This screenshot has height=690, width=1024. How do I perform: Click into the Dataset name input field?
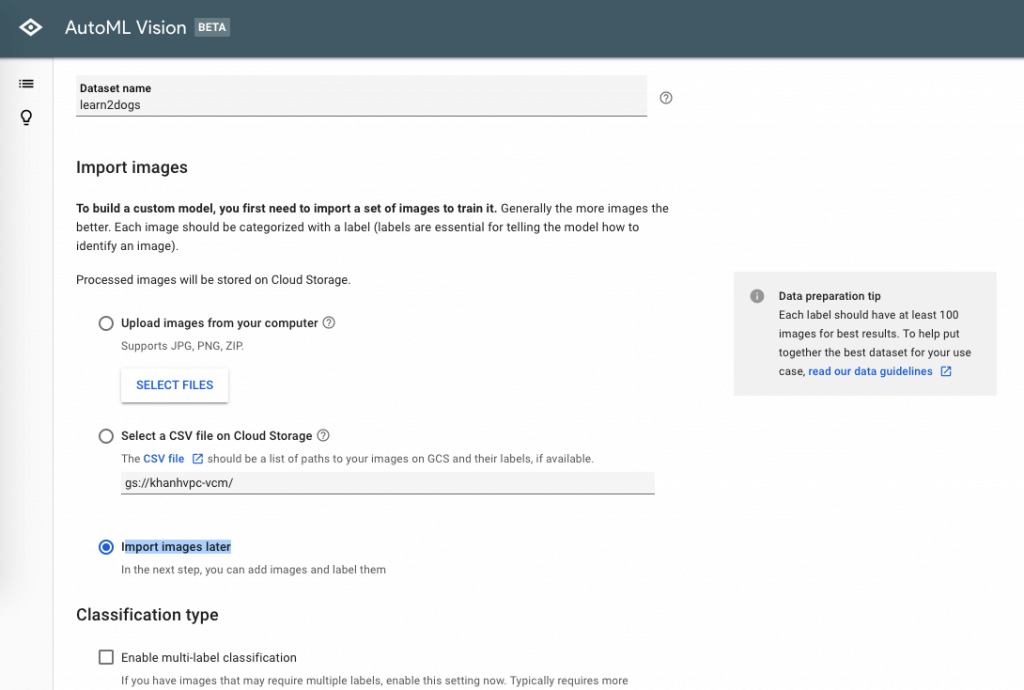coord(361,104)
